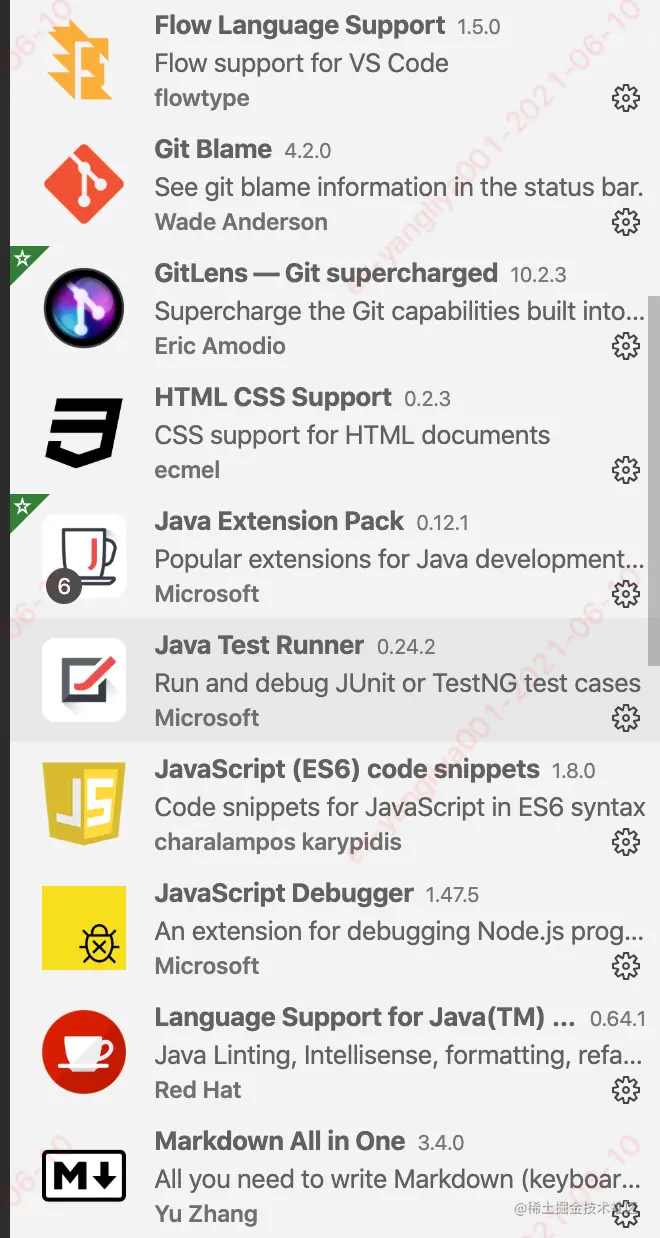Click publisher name ecmel
The width and height of the screenshot is (660, 1238).
187,470
